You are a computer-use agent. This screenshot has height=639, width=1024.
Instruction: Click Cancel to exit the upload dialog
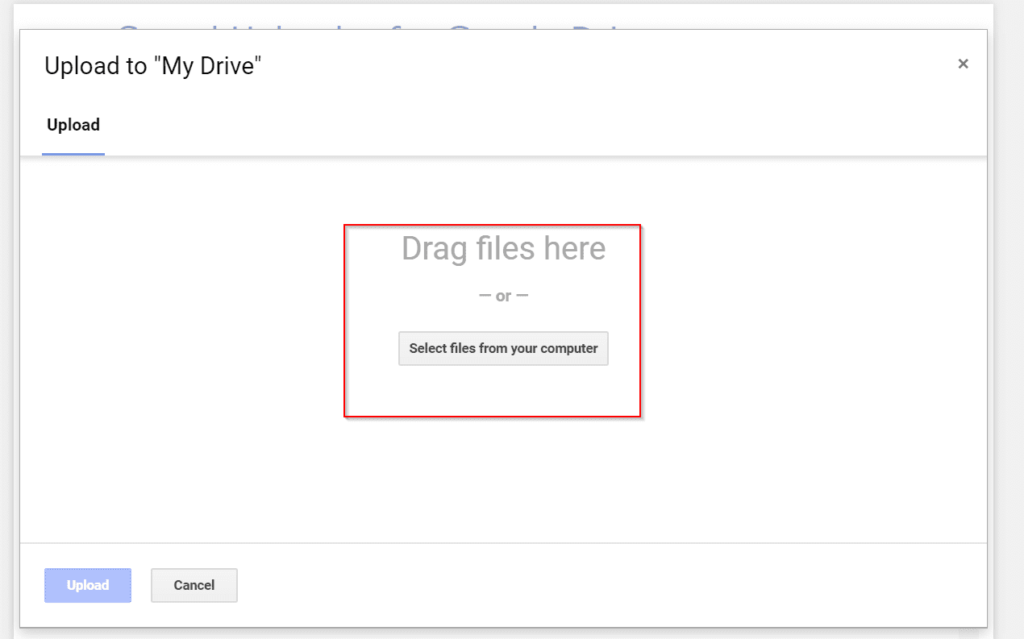point(193,585)
